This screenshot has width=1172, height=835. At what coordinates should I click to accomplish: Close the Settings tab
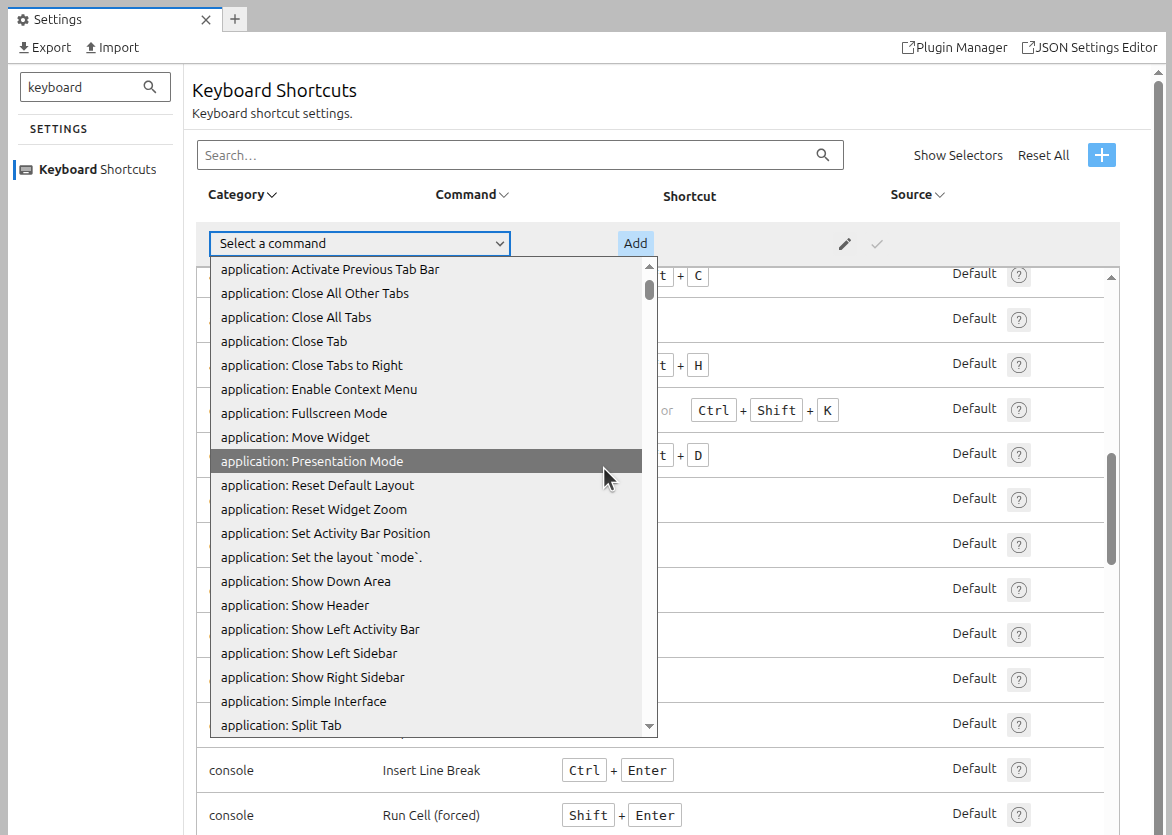[x=206, y=20]
